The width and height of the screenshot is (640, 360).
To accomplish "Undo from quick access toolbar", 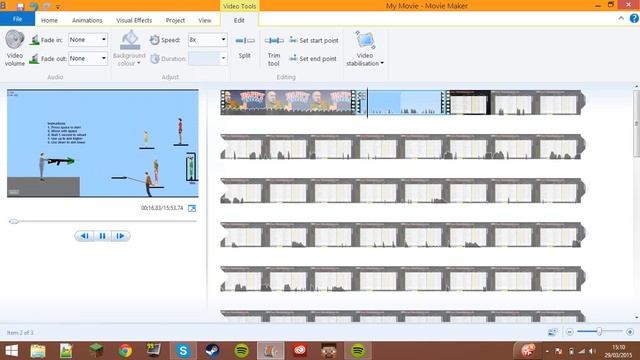I will coord(34,6).
